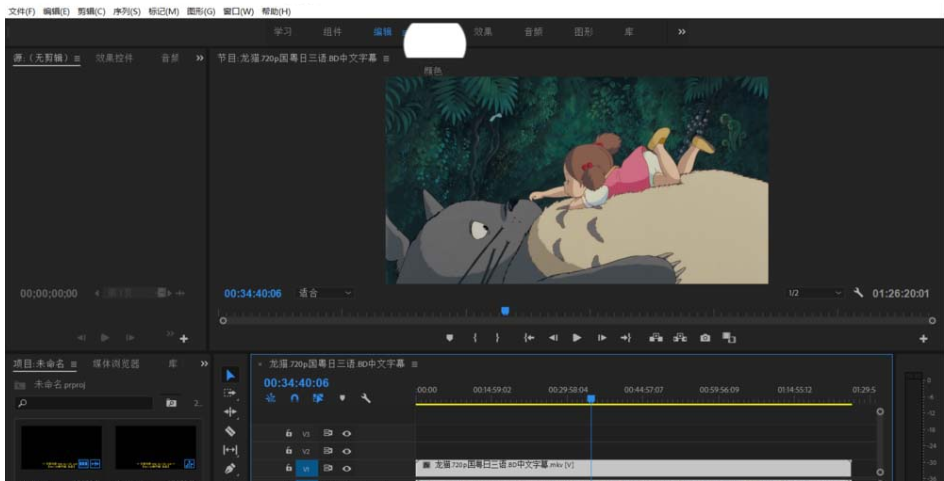Open program monitor panel menu

point(387,59)
